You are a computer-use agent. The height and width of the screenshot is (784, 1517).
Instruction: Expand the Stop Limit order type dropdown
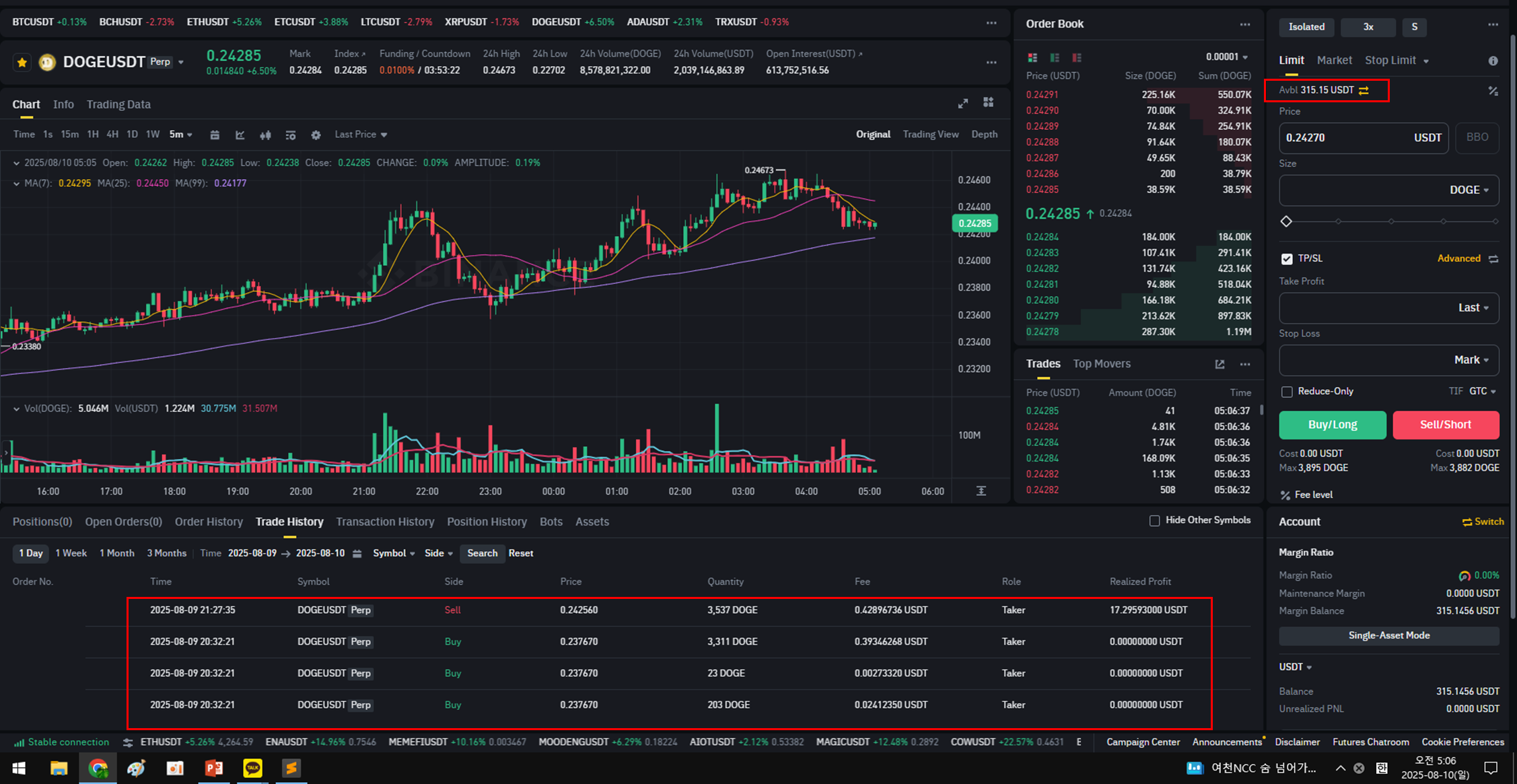point(1425,61)
